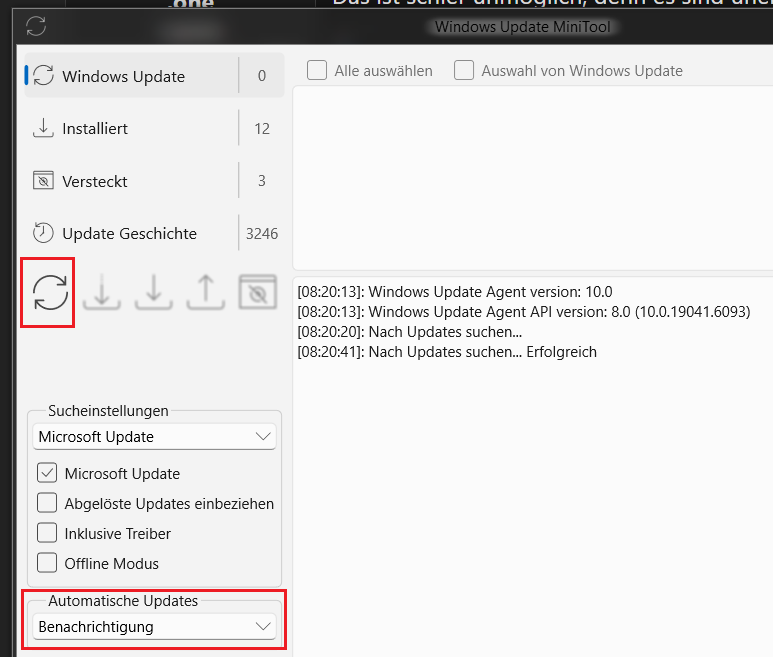Click the search for updates refresh icon

50,293
